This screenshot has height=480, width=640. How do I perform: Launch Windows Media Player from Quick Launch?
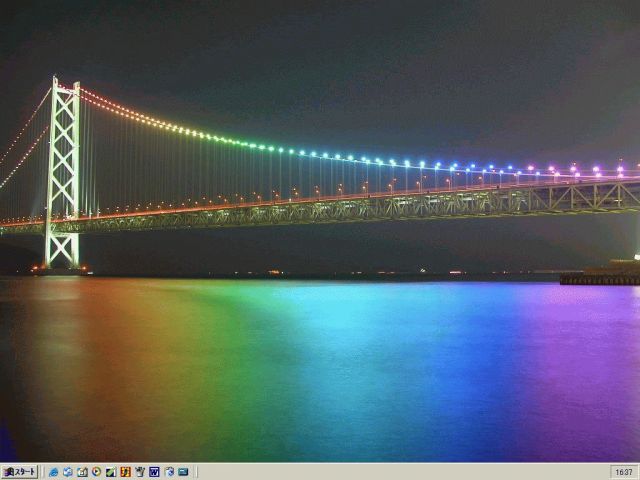tap(97, 472)
